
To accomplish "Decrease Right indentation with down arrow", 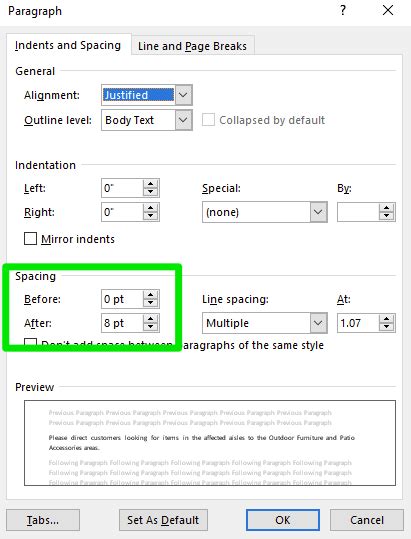I will [x=151, y=217].
